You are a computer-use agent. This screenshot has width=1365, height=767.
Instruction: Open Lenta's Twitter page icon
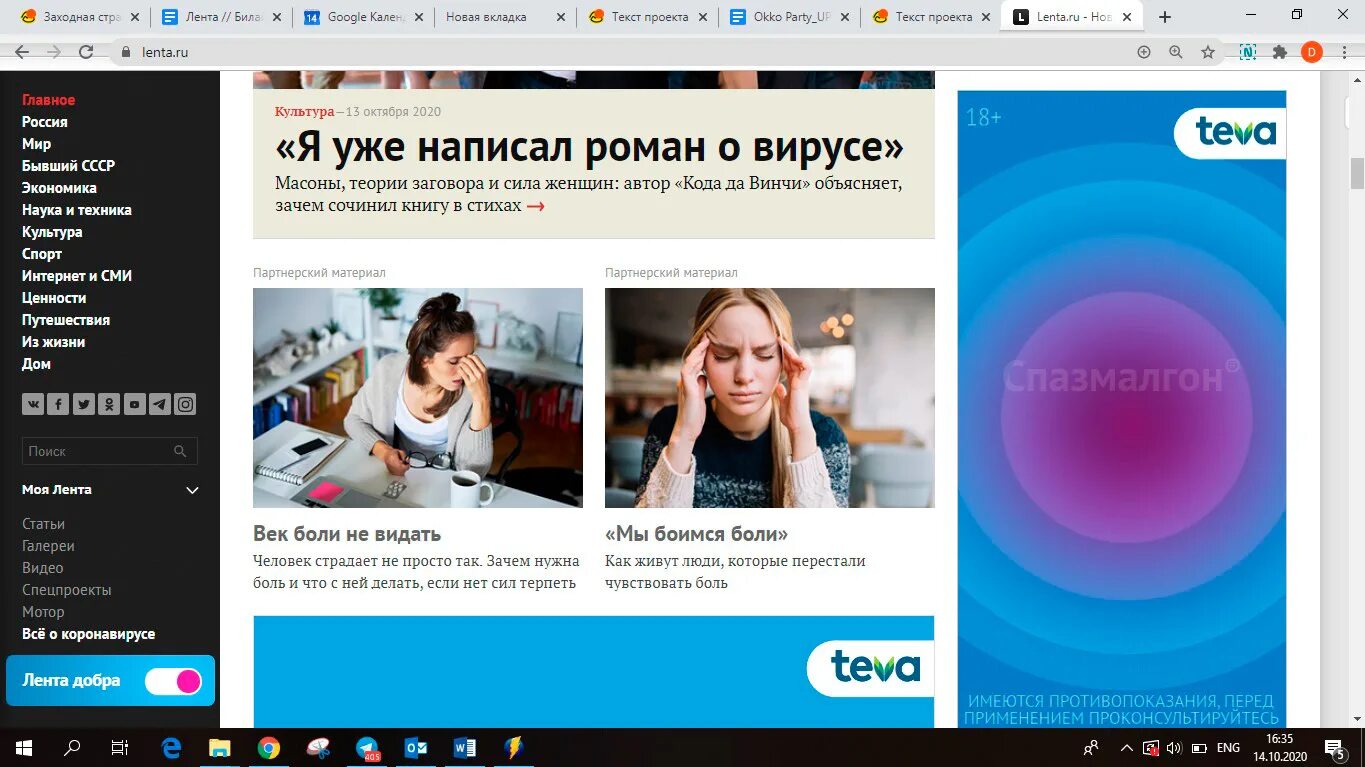[84, 404]
